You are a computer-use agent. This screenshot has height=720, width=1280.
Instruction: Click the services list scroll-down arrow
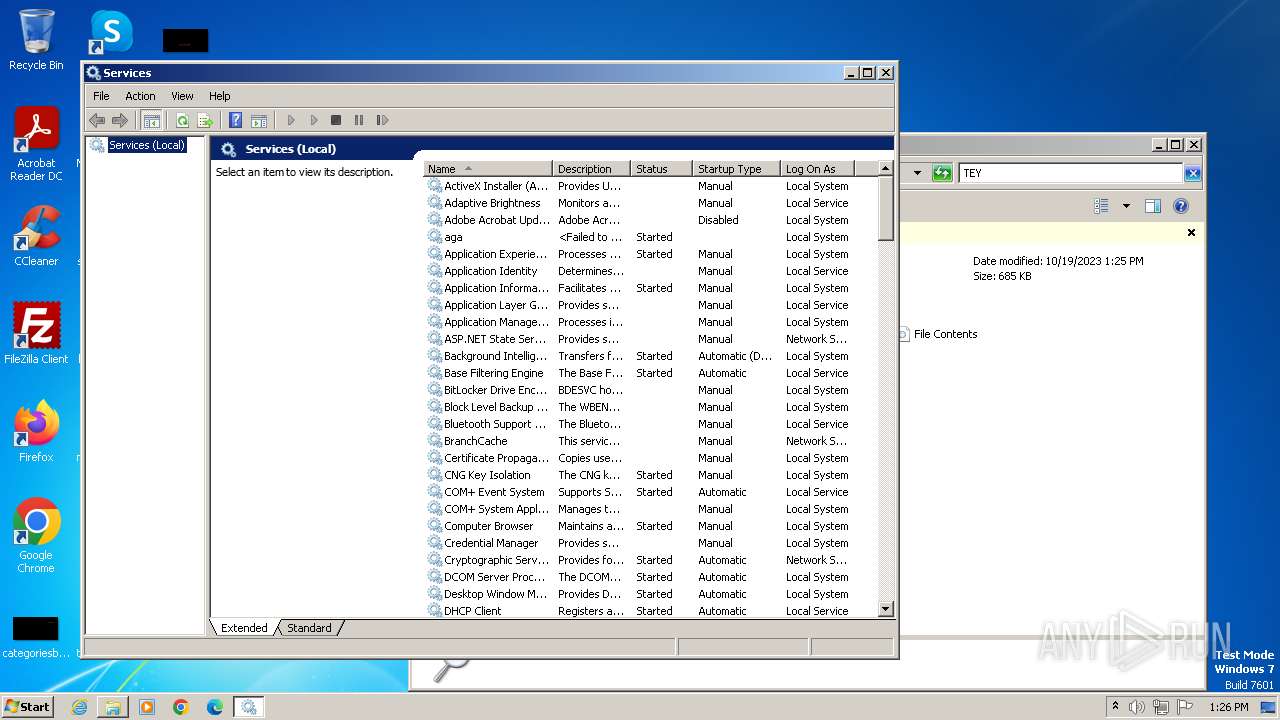click(x=885, y=609)
